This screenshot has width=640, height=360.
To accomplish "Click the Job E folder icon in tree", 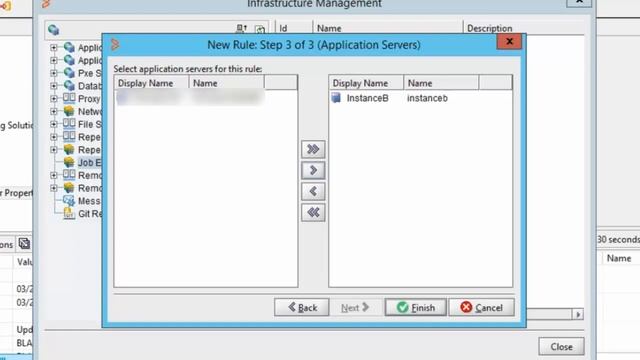I will [69, 162].
